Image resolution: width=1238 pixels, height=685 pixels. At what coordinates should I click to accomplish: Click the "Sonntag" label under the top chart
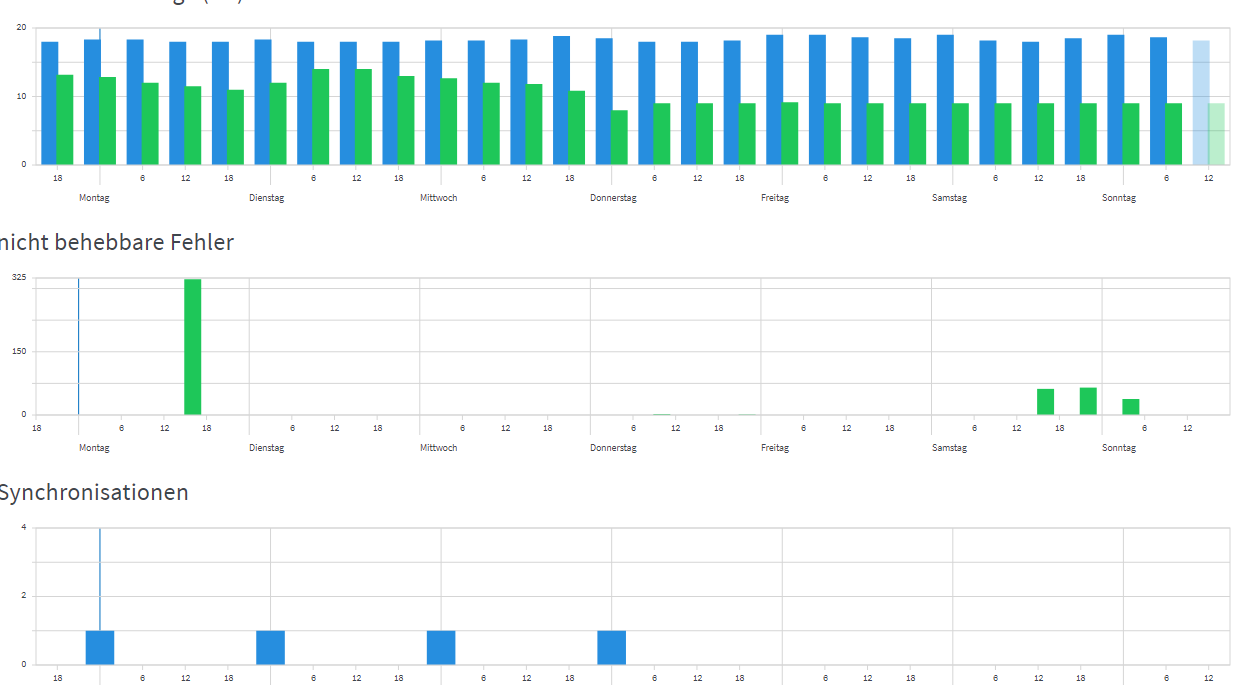(x=1119, y=198)
